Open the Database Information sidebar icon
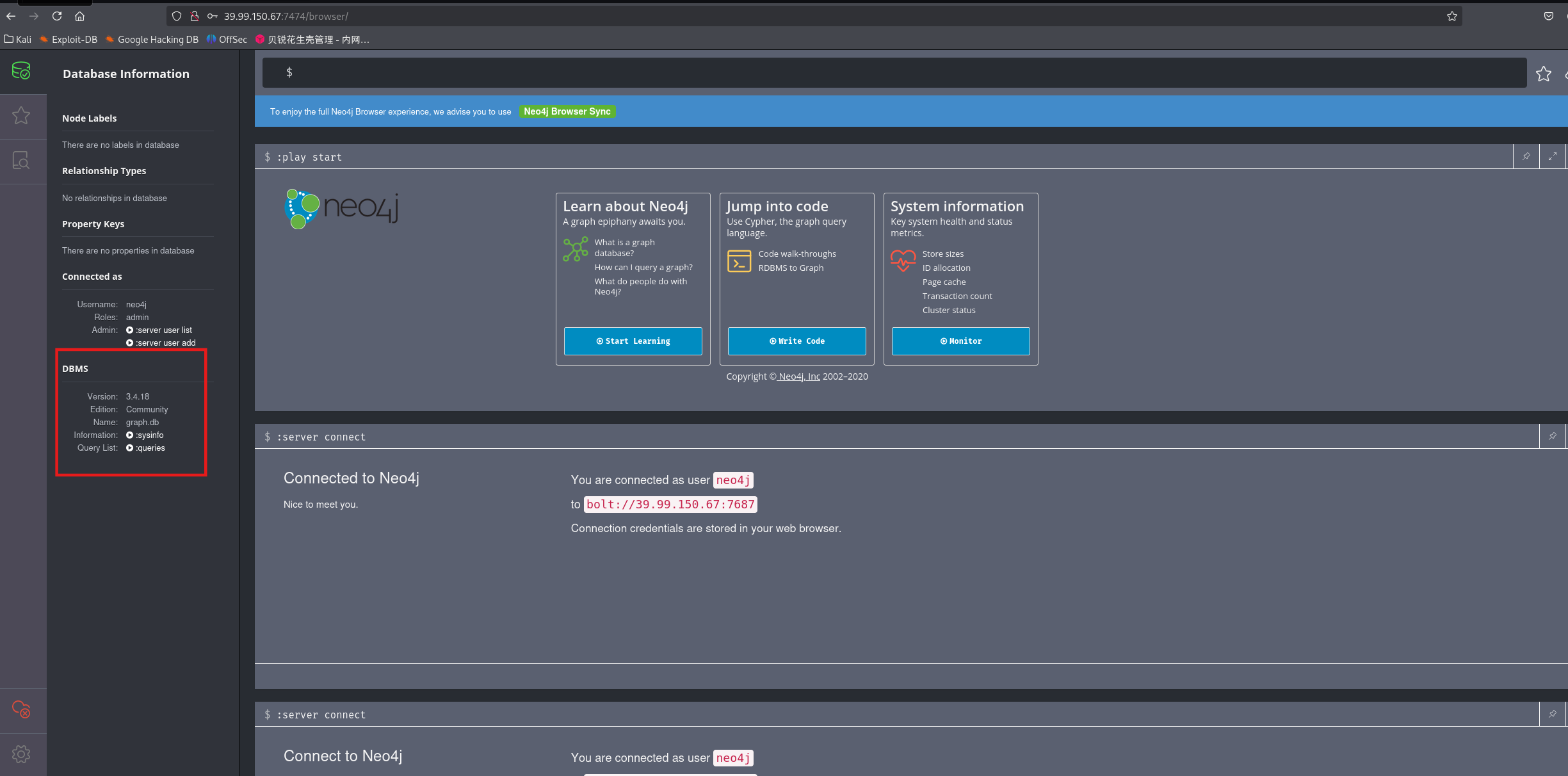This screenshot has width=1568, height=776. [x=21, y=71]
